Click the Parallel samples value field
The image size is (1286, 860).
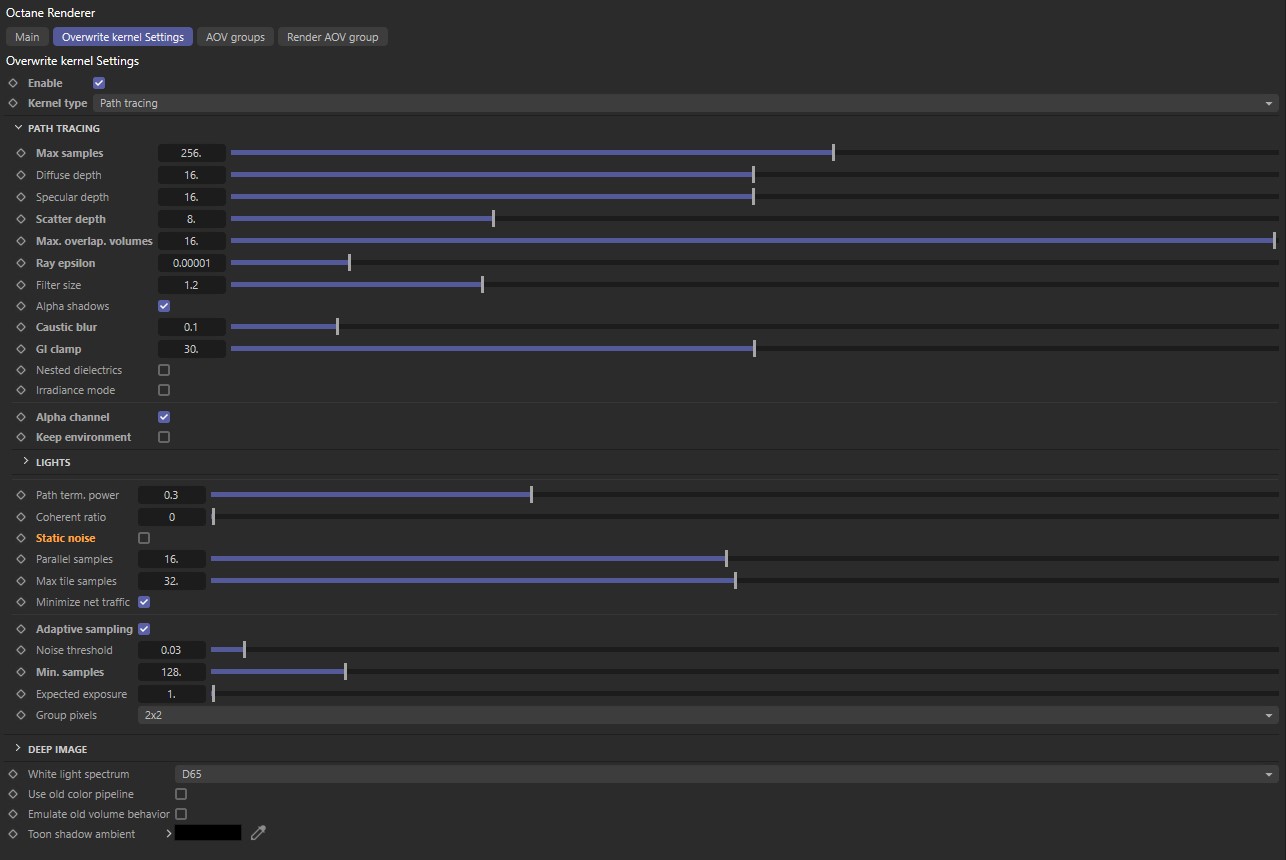[172, 559]
